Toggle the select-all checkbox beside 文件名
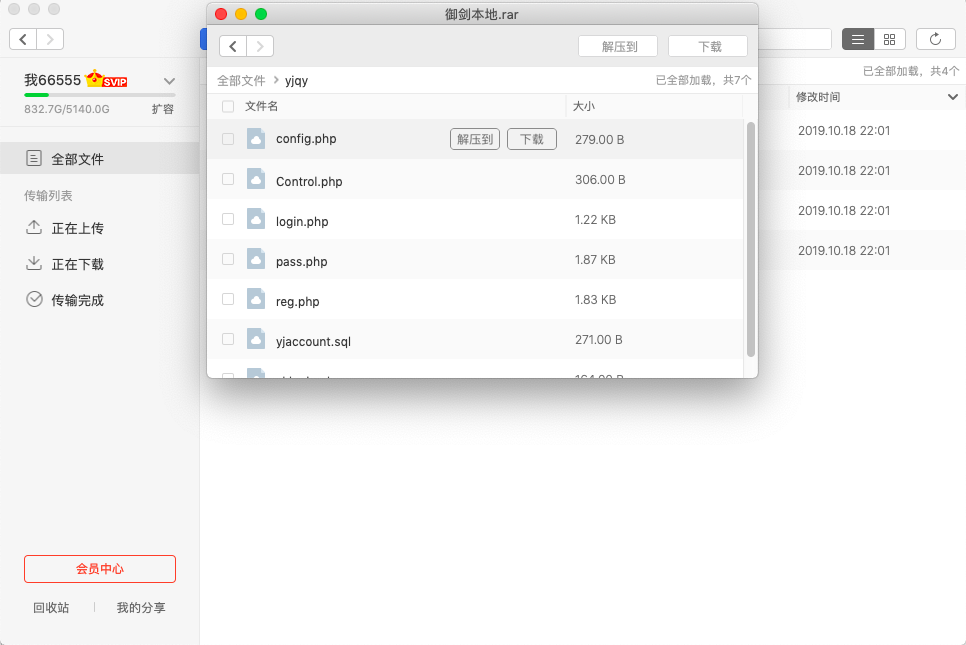The width and height of the screenshot is (966, 645). [228, 106]
